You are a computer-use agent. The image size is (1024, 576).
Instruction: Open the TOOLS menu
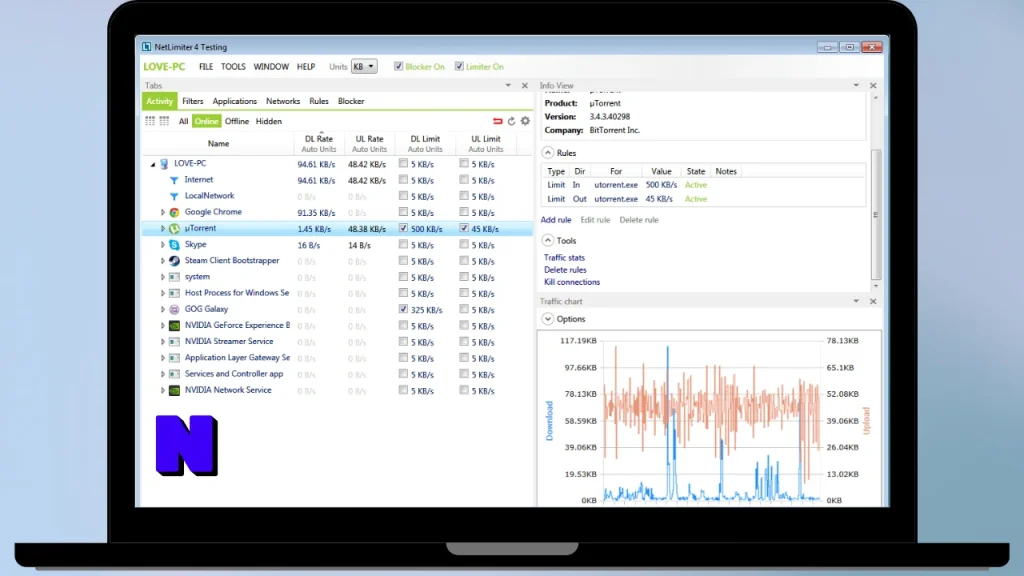[x=233, y=67]
